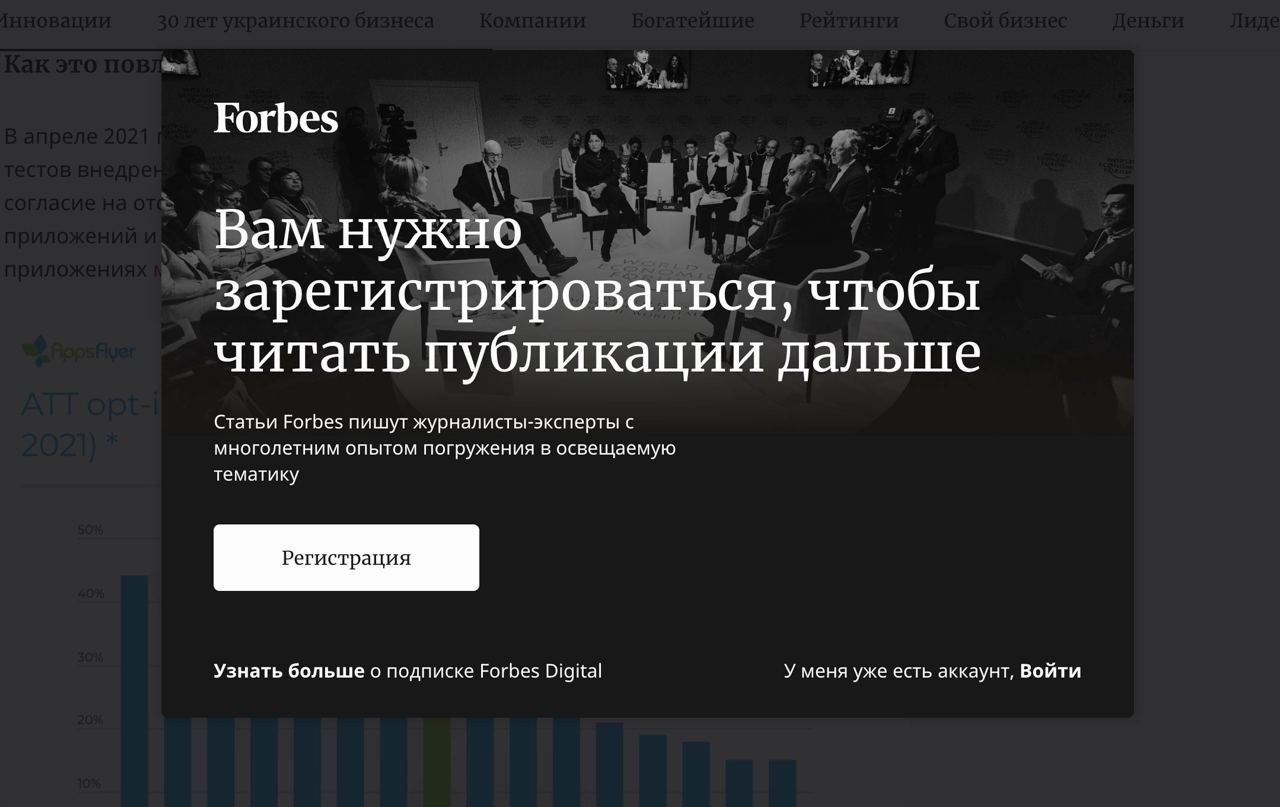Viewport: 1280px width, 807px height.
Task: Click the modal heading Вам нужно зарегистрироваться
Action: click(x=597, y=292)
